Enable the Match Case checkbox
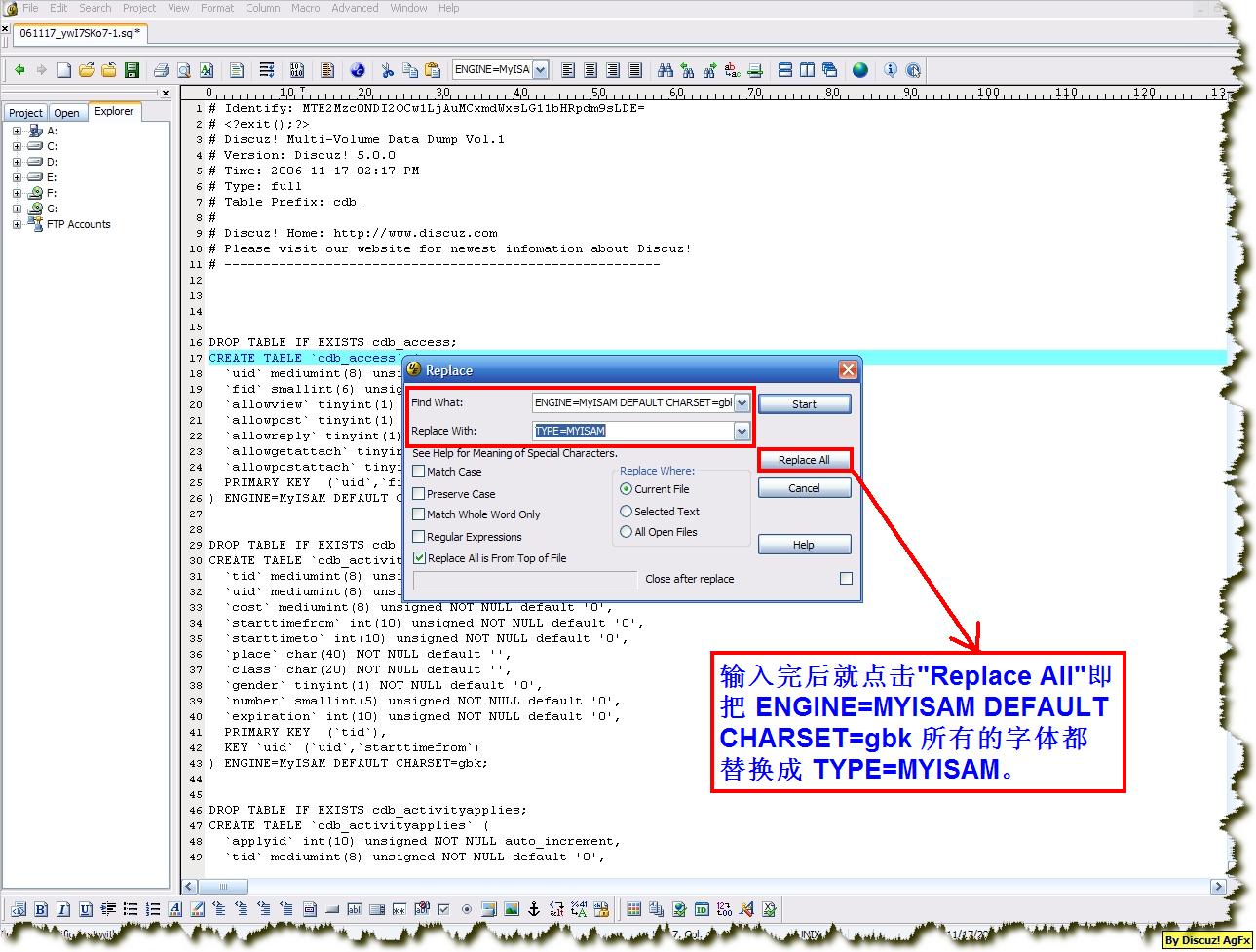The height and width of the screenshot is (952, 1256). point(419,472)
